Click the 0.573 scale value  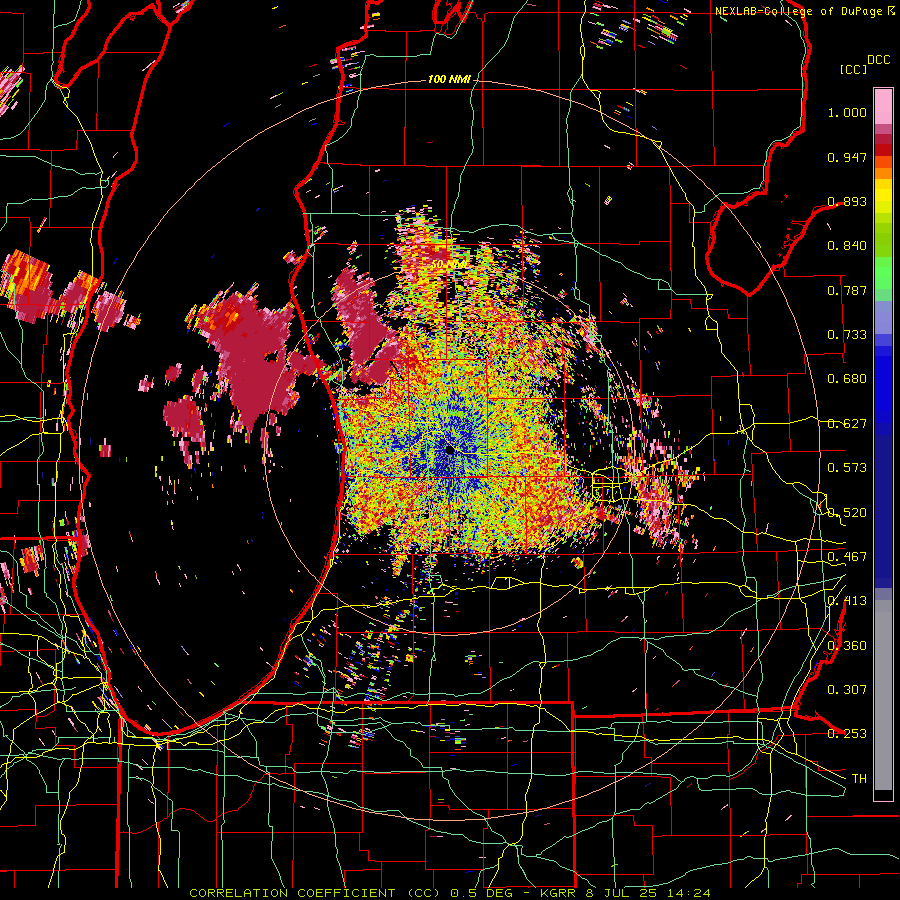pyautogui.click(x=847, y=468)
